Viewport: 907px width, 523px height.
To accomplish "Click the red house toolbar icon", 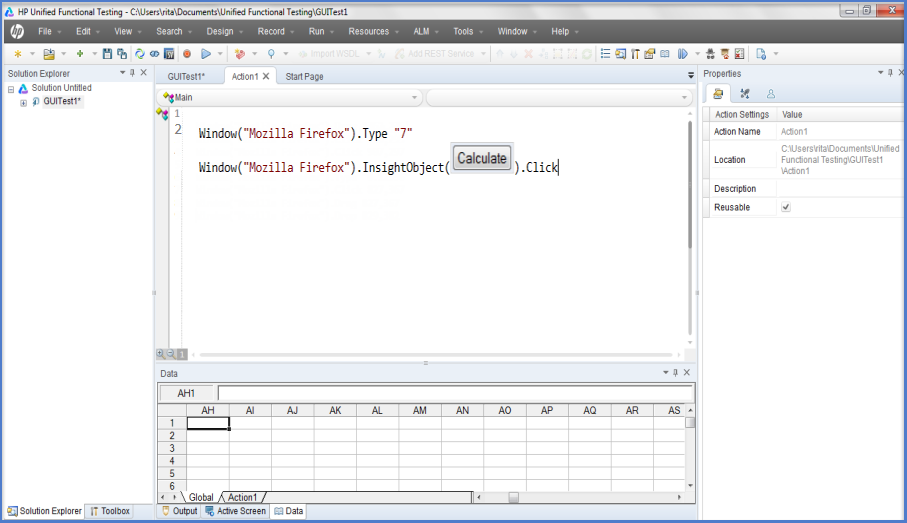I will point(725,54).
